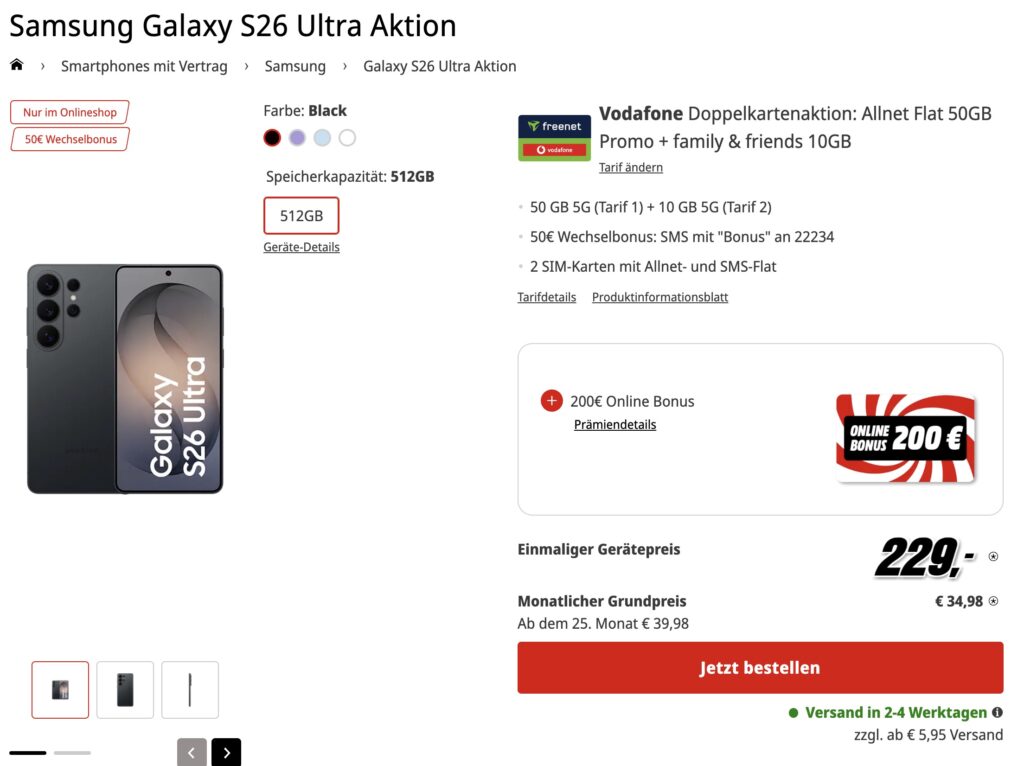Select the black color option
This screenshot has height=766, width=1024.
coord(272,138)
